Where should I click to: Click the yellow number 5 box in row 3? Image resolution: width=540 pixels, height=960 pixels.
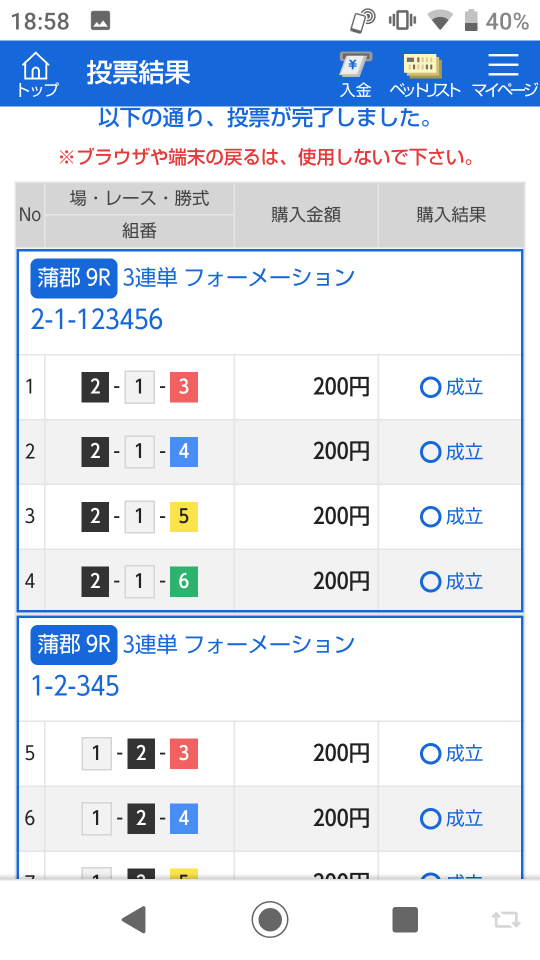tap(184, 517)
